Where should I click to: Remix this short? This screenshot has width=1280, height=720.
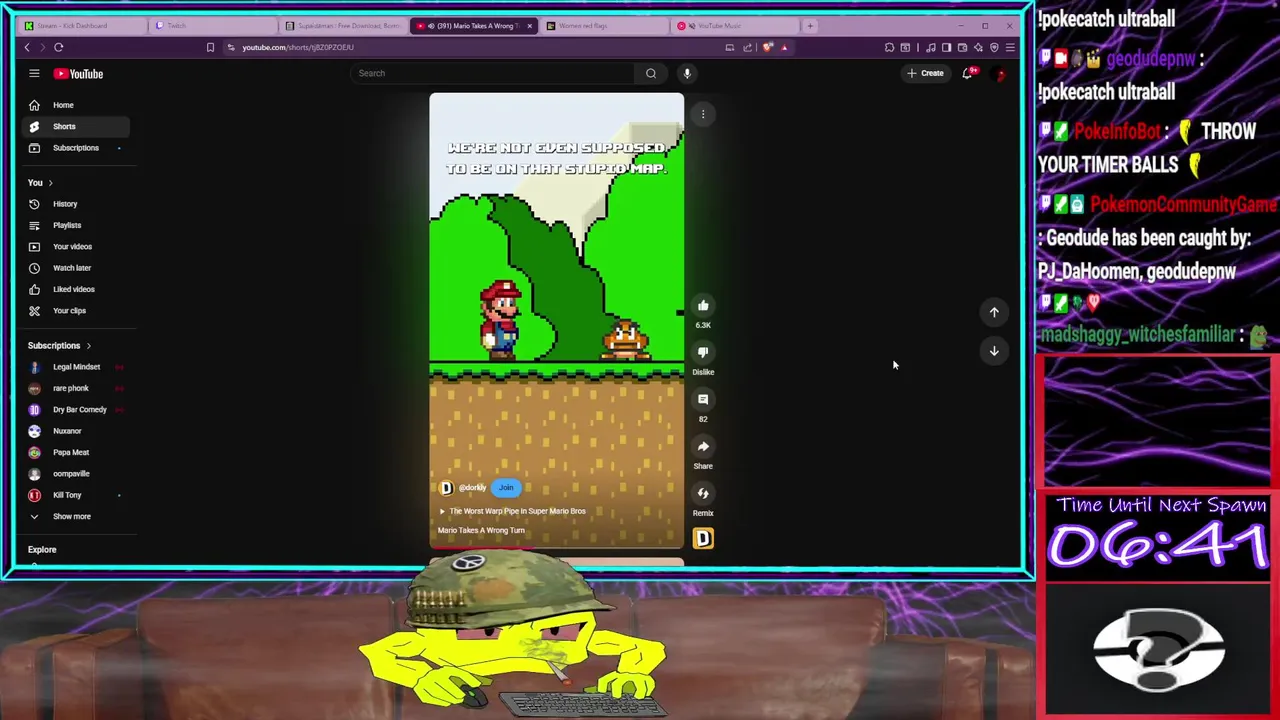pyautogui.click(x=703, y=494)
